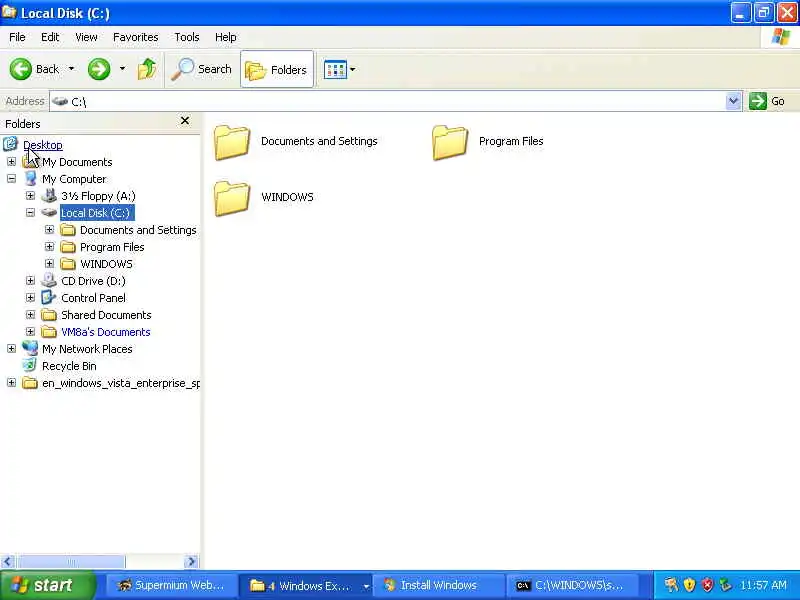Open the Windows Explorer taskbar group
The width and height of the screenshot is (800, 600).
305,585
